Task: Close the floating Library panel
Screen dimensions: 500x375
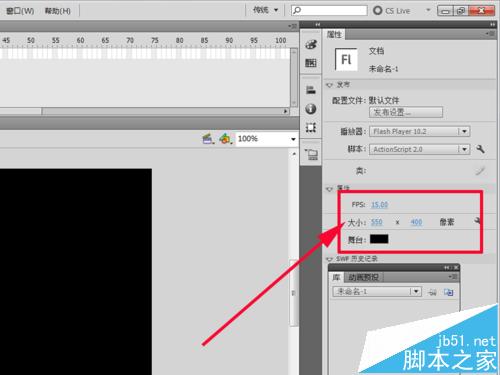Action: click(456, 267)
